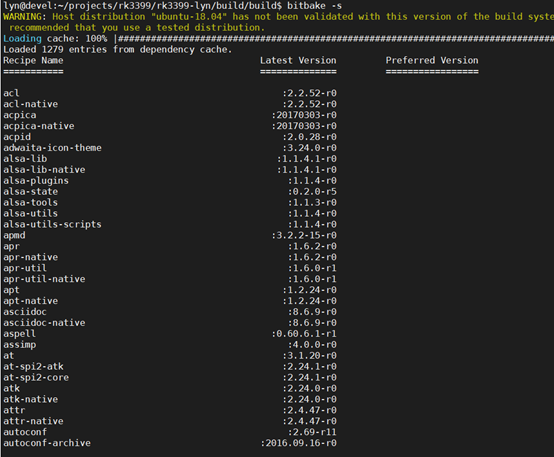Click version ':1.1.3-r0' for alsa-tools
The height and width of the screenshot is (457, 554).
pyautogui.click(x=312, y=203)
